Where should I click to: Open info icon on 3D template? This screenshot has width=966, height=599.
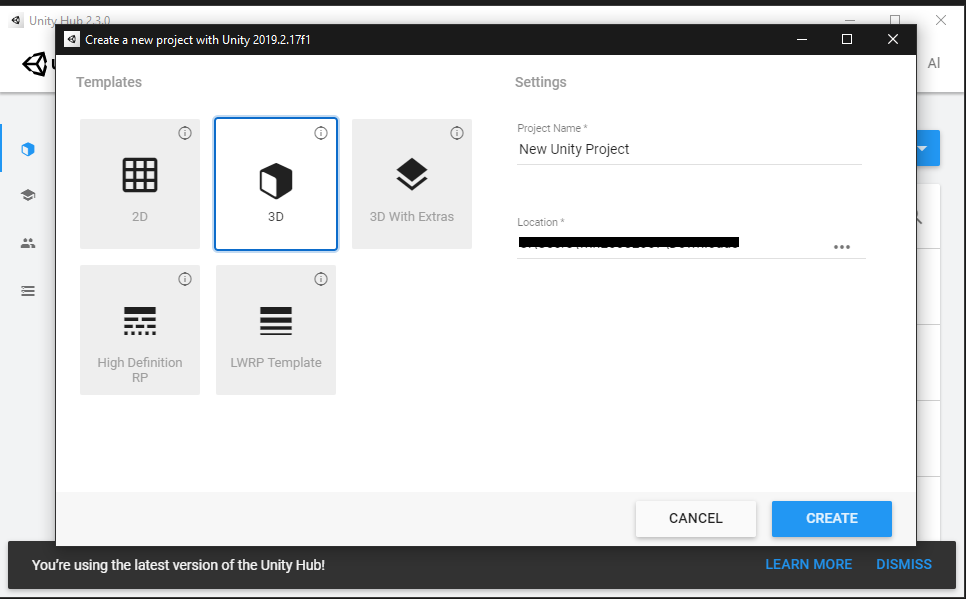tap(321, 133)
